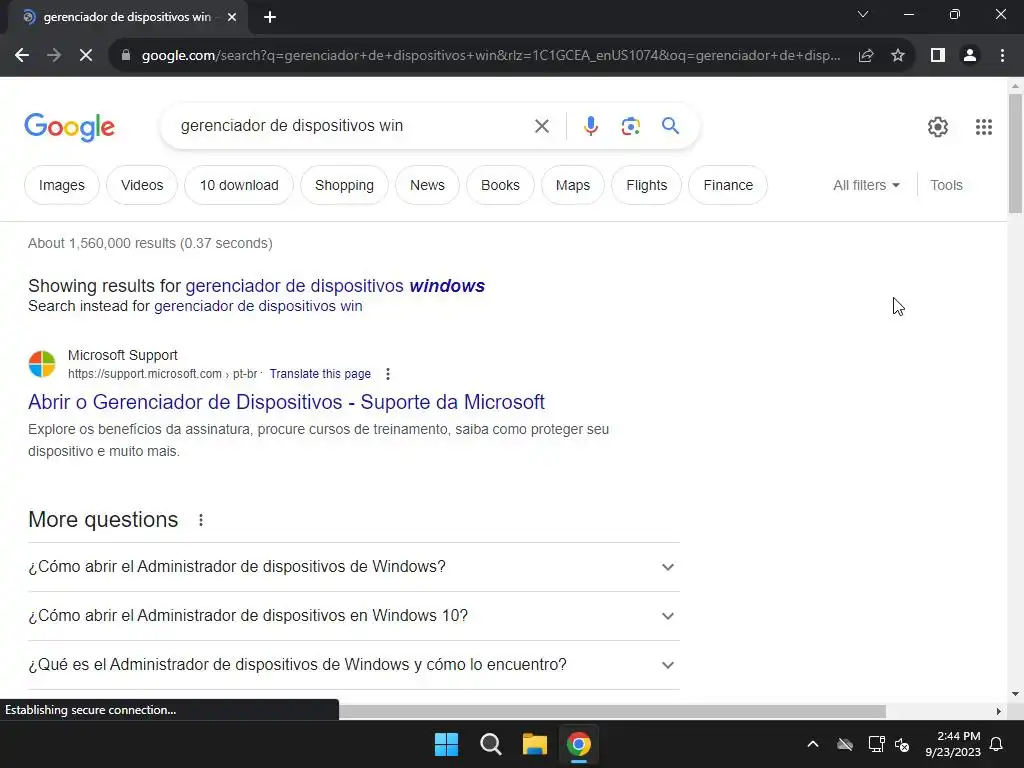Open File Explorer from taskbar
1024x768 pixels.
(534, 744)
